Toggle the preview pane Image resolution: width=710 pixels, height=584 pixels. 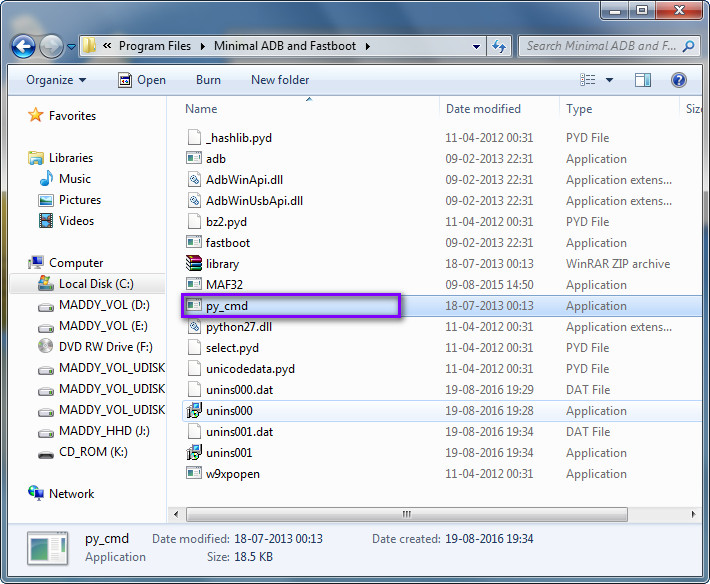(643, 80)
